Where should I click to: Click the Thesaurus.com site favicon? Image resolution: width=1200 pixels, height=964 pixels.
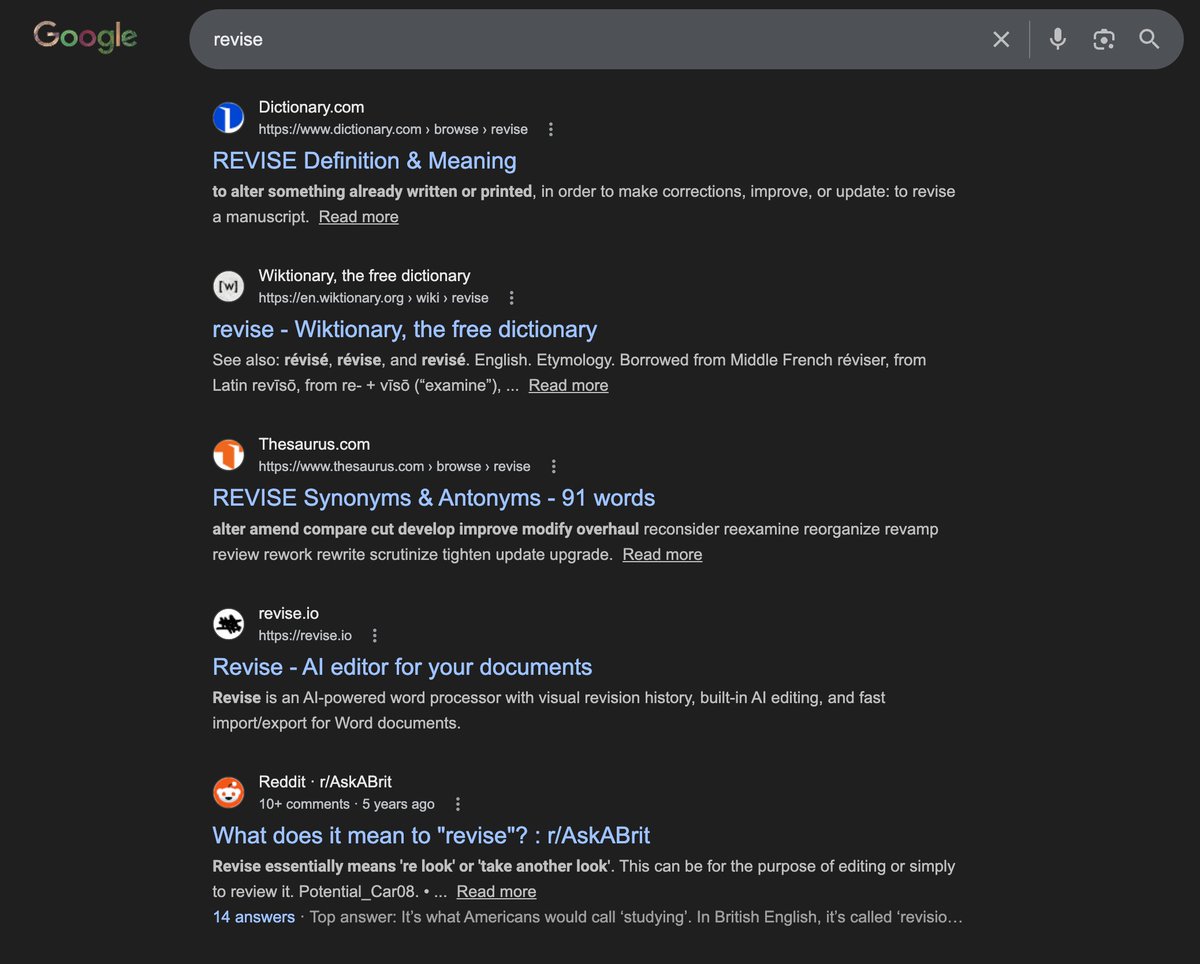tap(228, 454)
